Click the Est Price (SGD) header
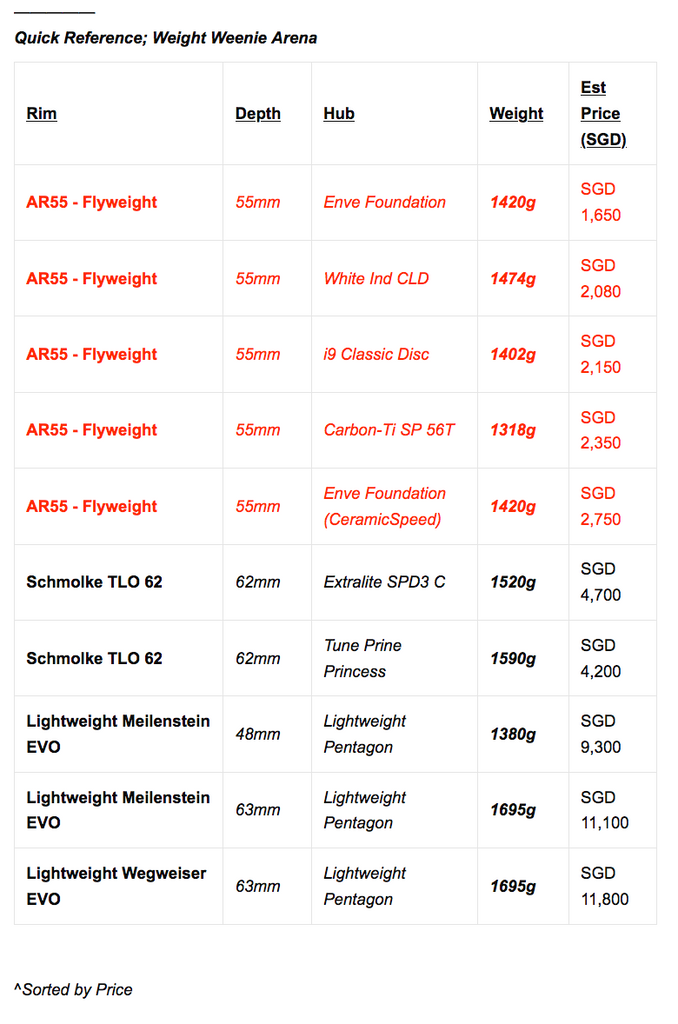The image size is (678, 1024). (604, 114)
